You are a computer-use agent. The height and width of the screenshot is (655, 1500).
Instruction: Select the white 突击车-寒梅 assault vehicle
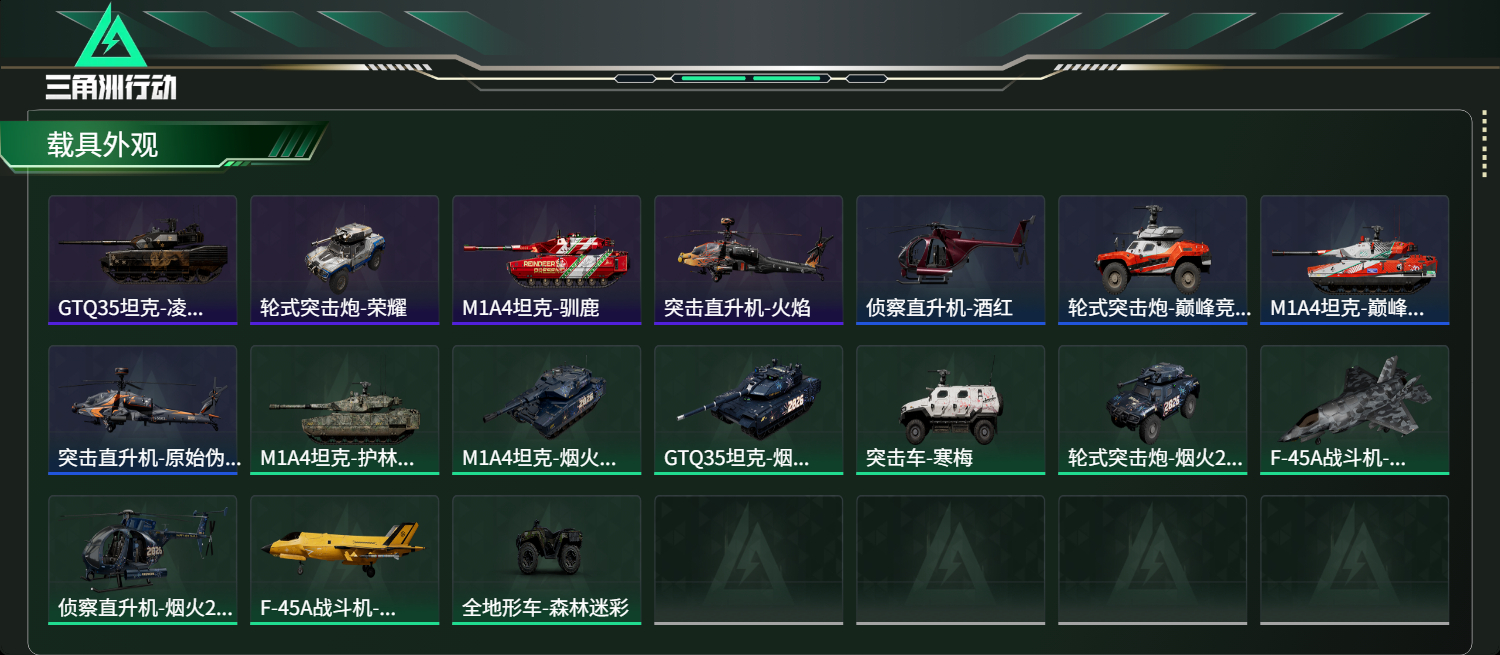[950, 410]
